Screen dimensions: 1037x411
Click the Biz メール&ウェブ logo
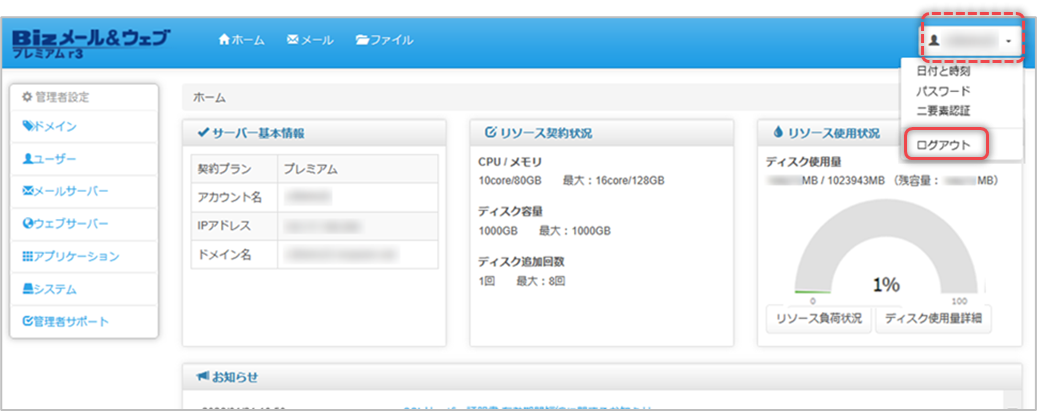(90, 42)
